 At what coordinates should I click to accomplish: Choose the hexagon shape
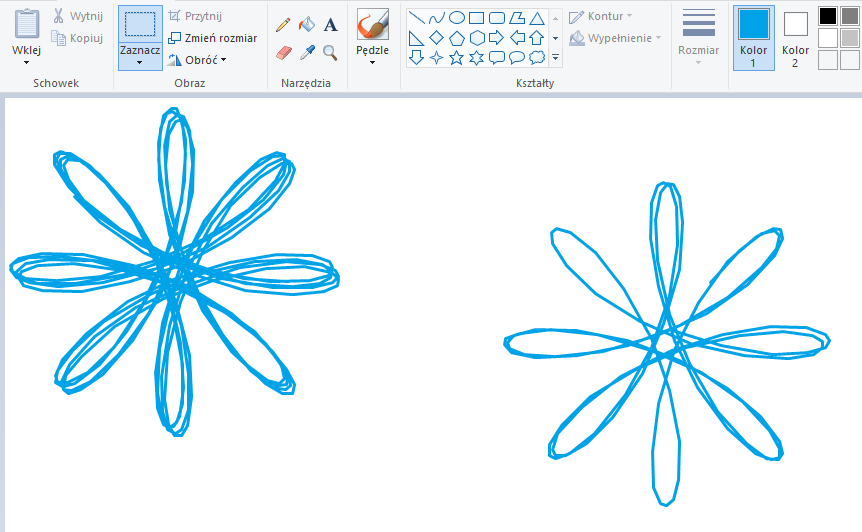tap(477, 38)
